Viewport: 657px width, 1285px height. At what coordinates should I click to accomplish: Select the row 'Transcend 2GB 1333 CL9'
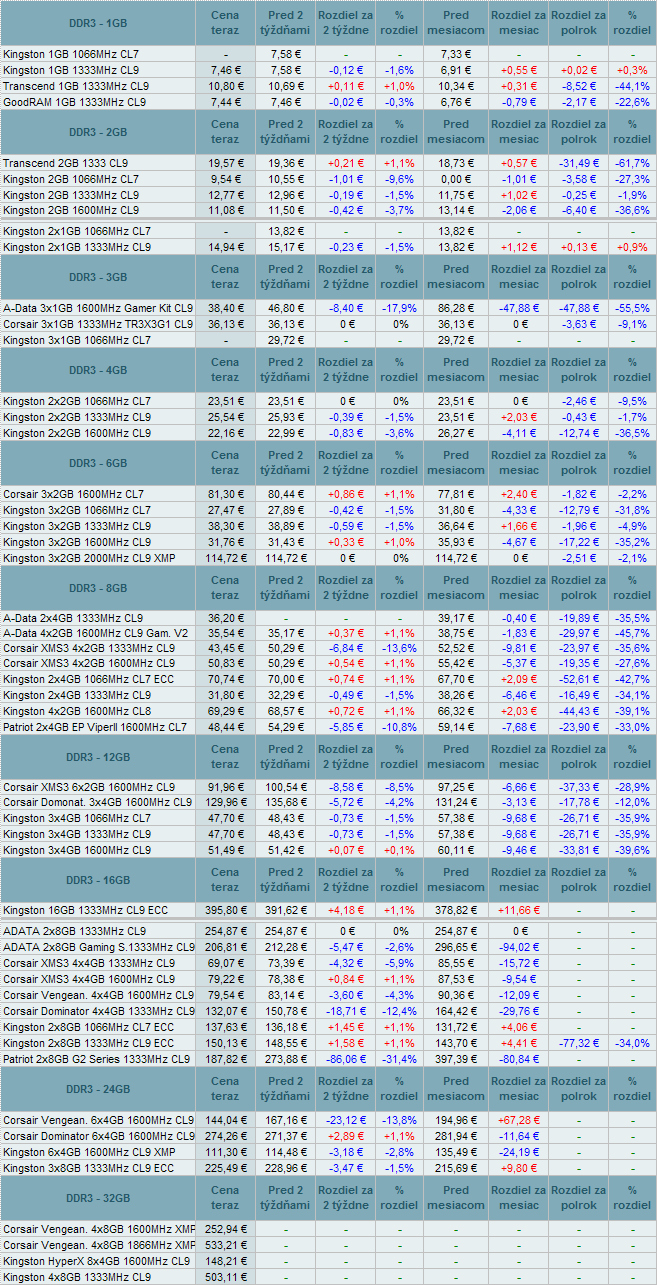pos(328,163)
